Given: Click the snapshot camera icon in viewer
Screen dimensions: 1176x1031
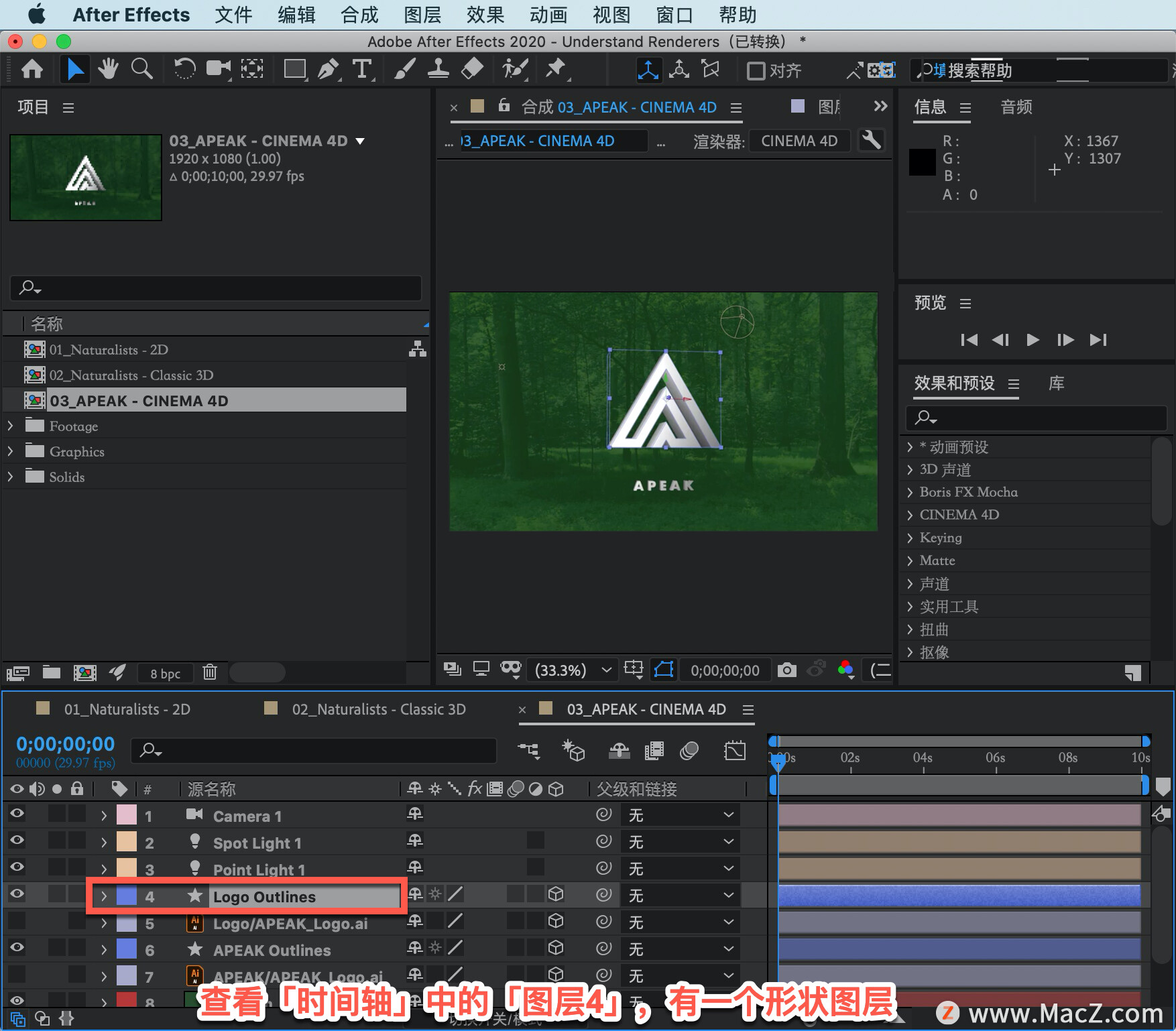Looking at the screenshot, I should pyautogui.click(x=787, y=670).
